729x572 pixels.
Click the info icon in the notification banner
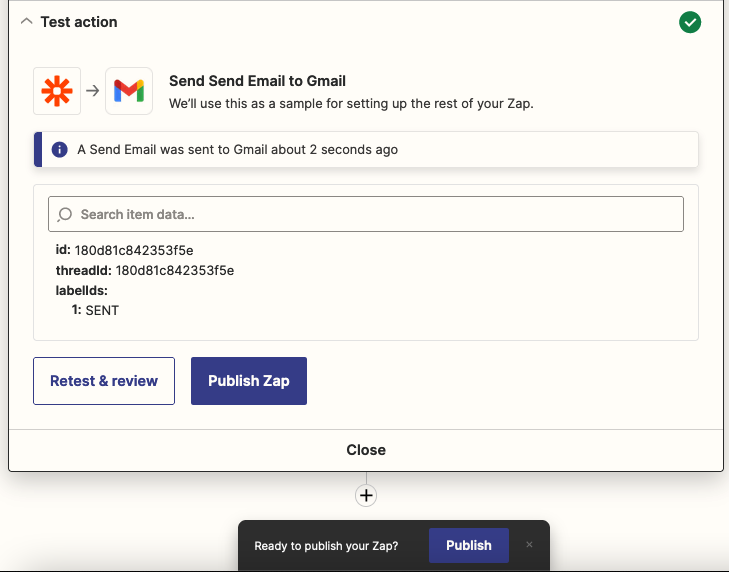[60, 150]
